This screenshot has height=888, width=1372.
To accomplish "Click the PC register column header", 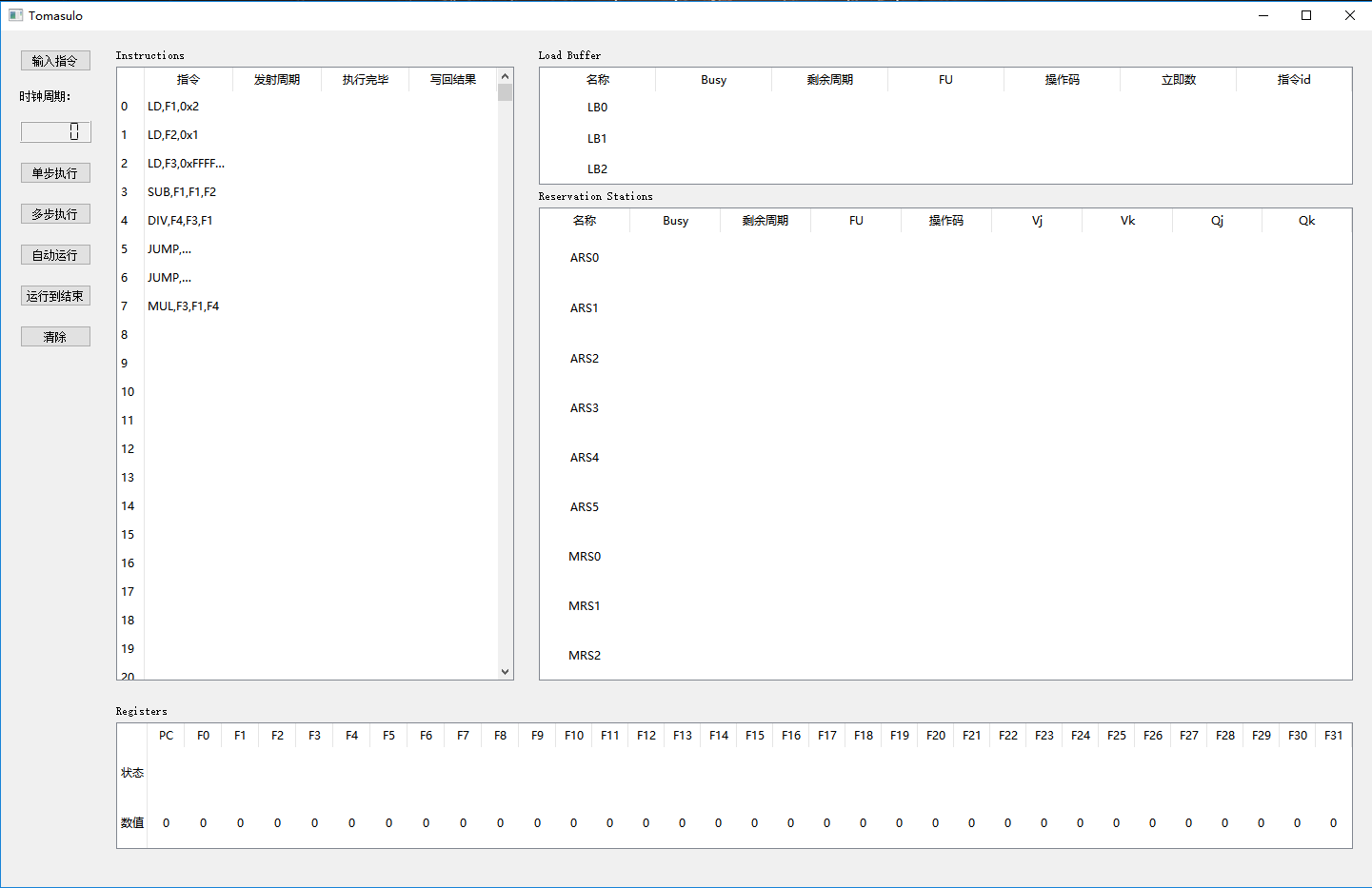I will tap(167, 736).
